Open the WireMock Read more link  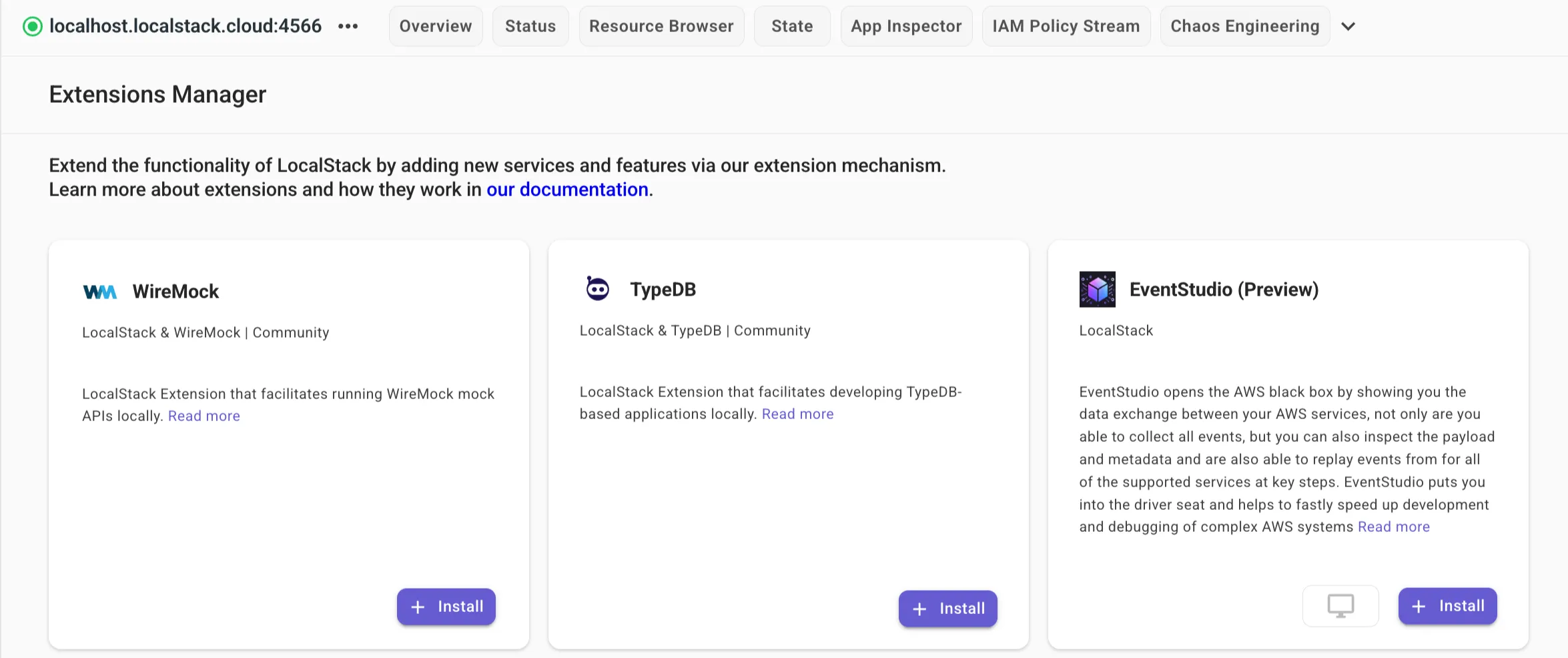(x=204, y=415)
